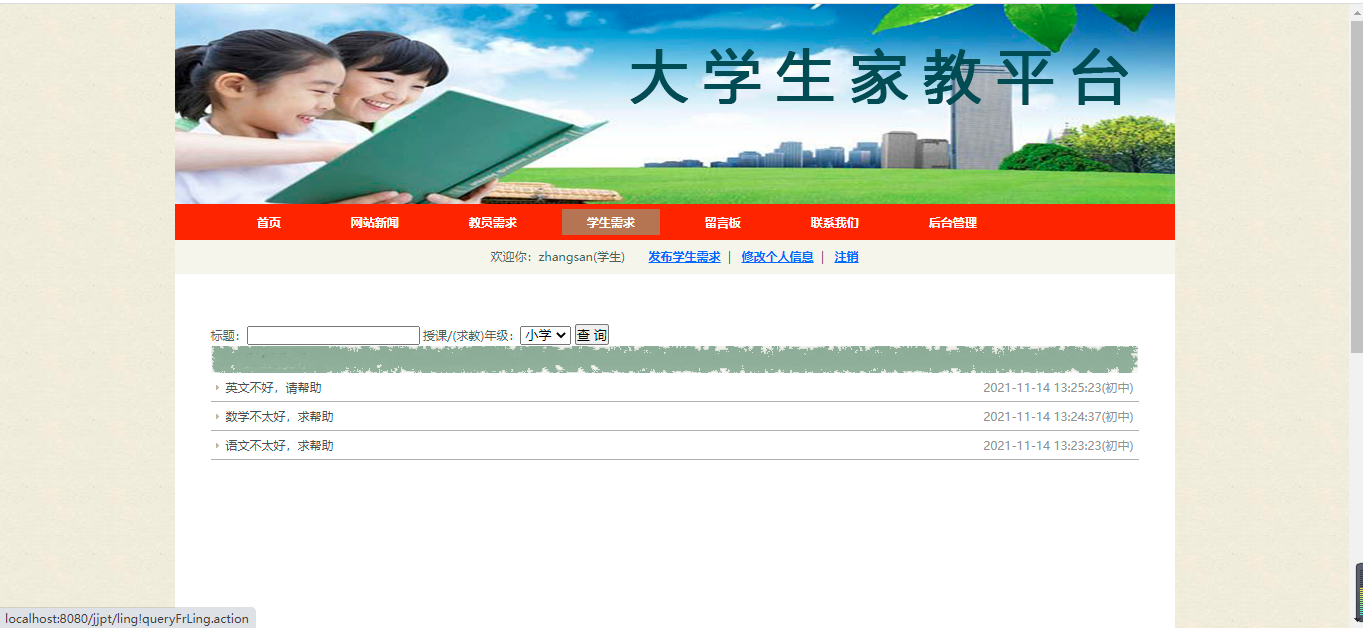Open 联系我们 menu item

(835, 223)
